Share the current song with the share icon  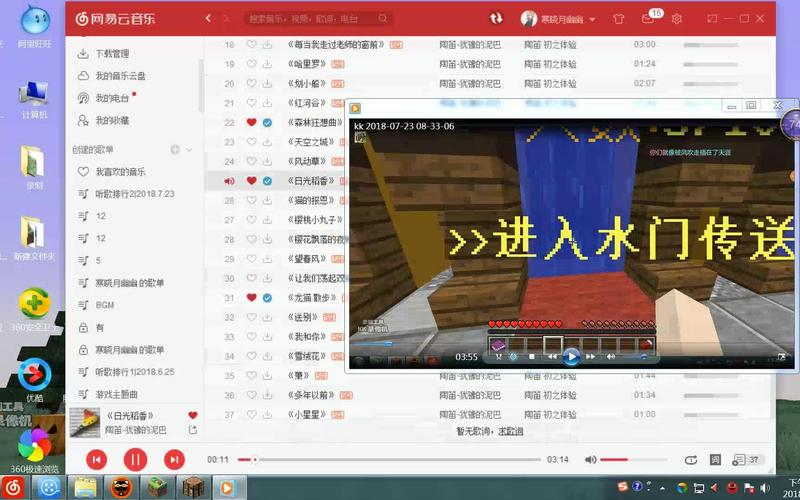coord(192,430)
